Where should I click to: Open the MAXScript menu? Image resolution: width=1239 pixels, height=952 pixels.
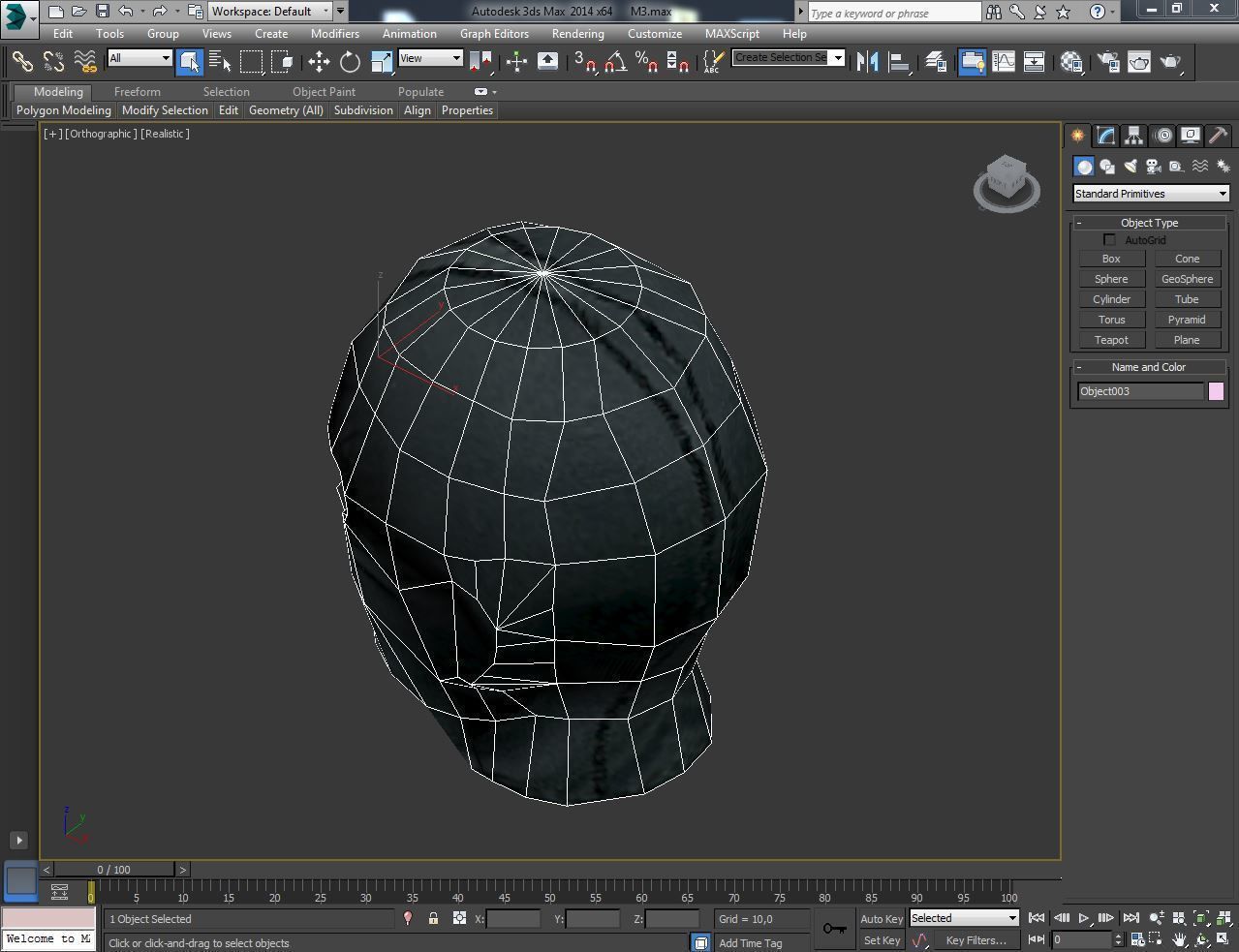(732, 33)
